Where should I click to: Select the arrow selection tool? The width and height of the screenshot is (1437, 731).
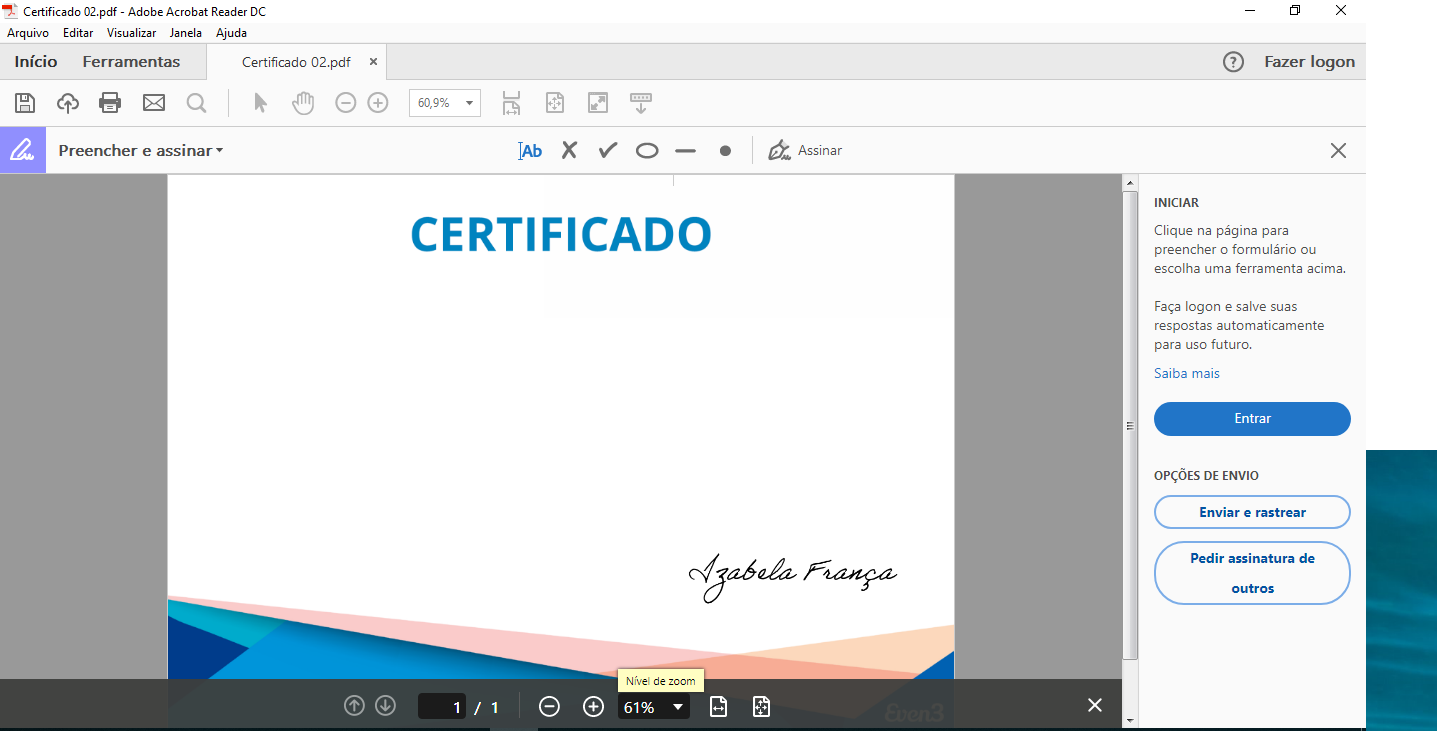[260, 102]
